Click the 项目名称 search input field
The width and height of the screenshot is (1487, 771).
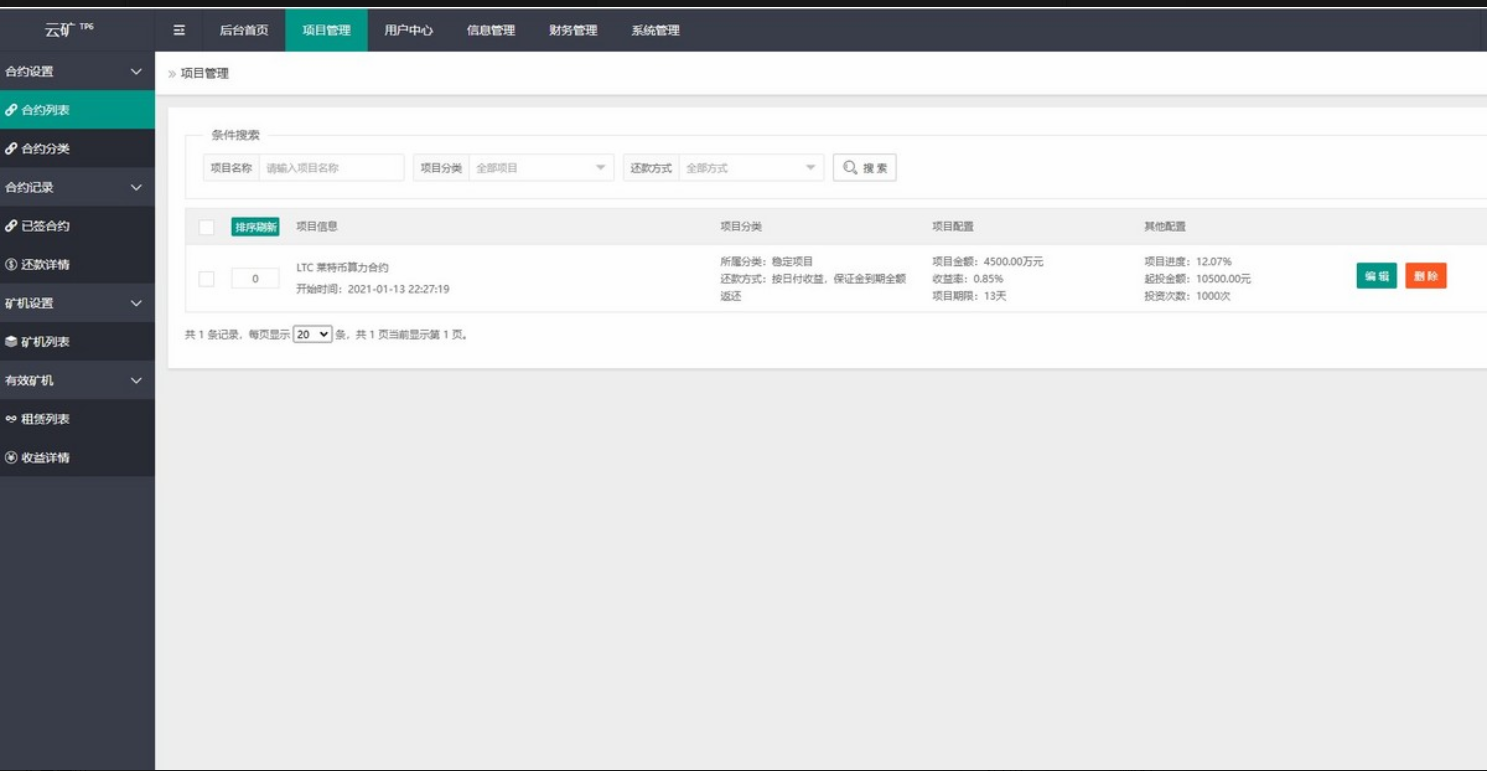(330, 167)
